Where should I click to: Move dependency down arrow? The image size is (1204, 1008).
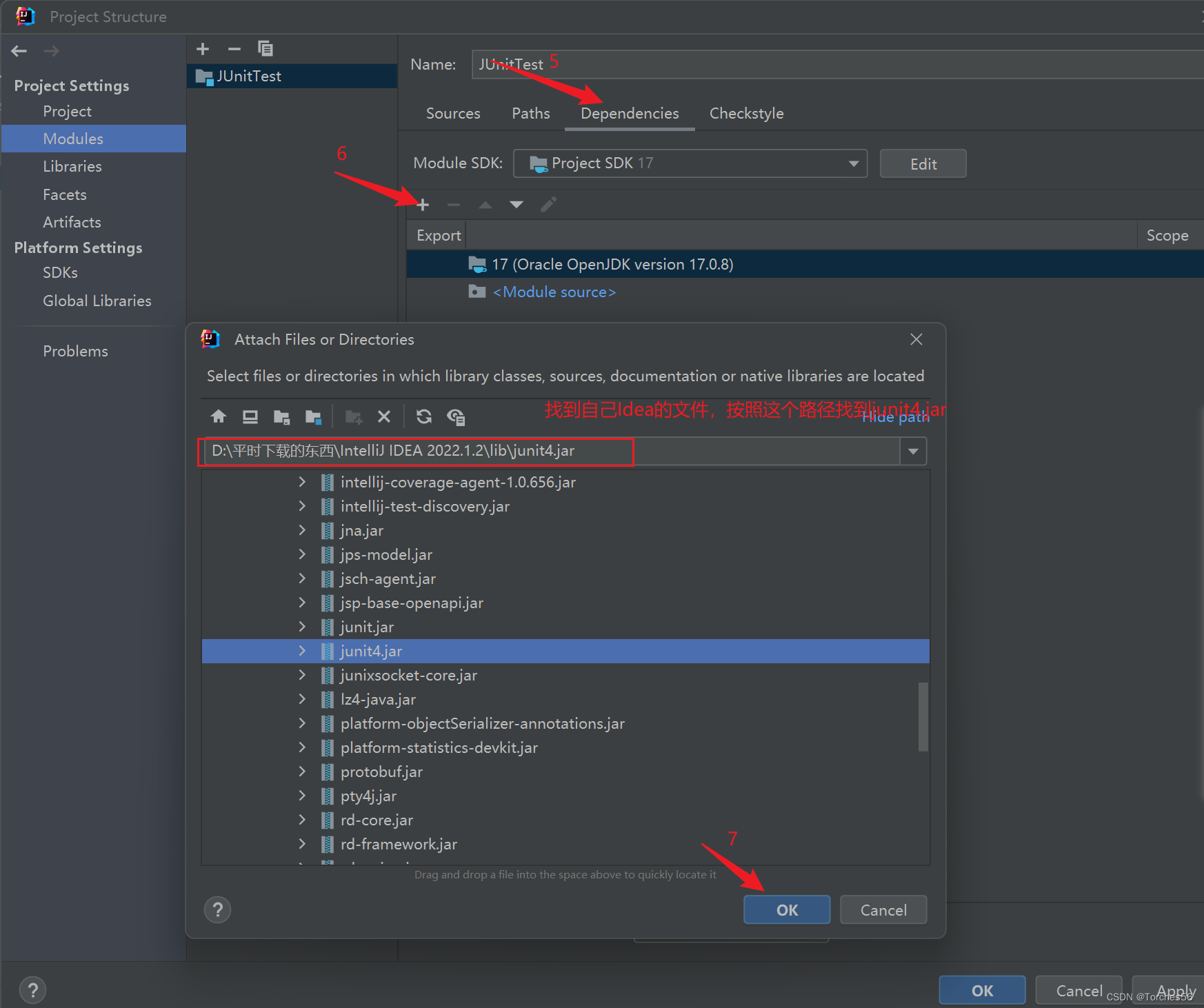(516, 205)
